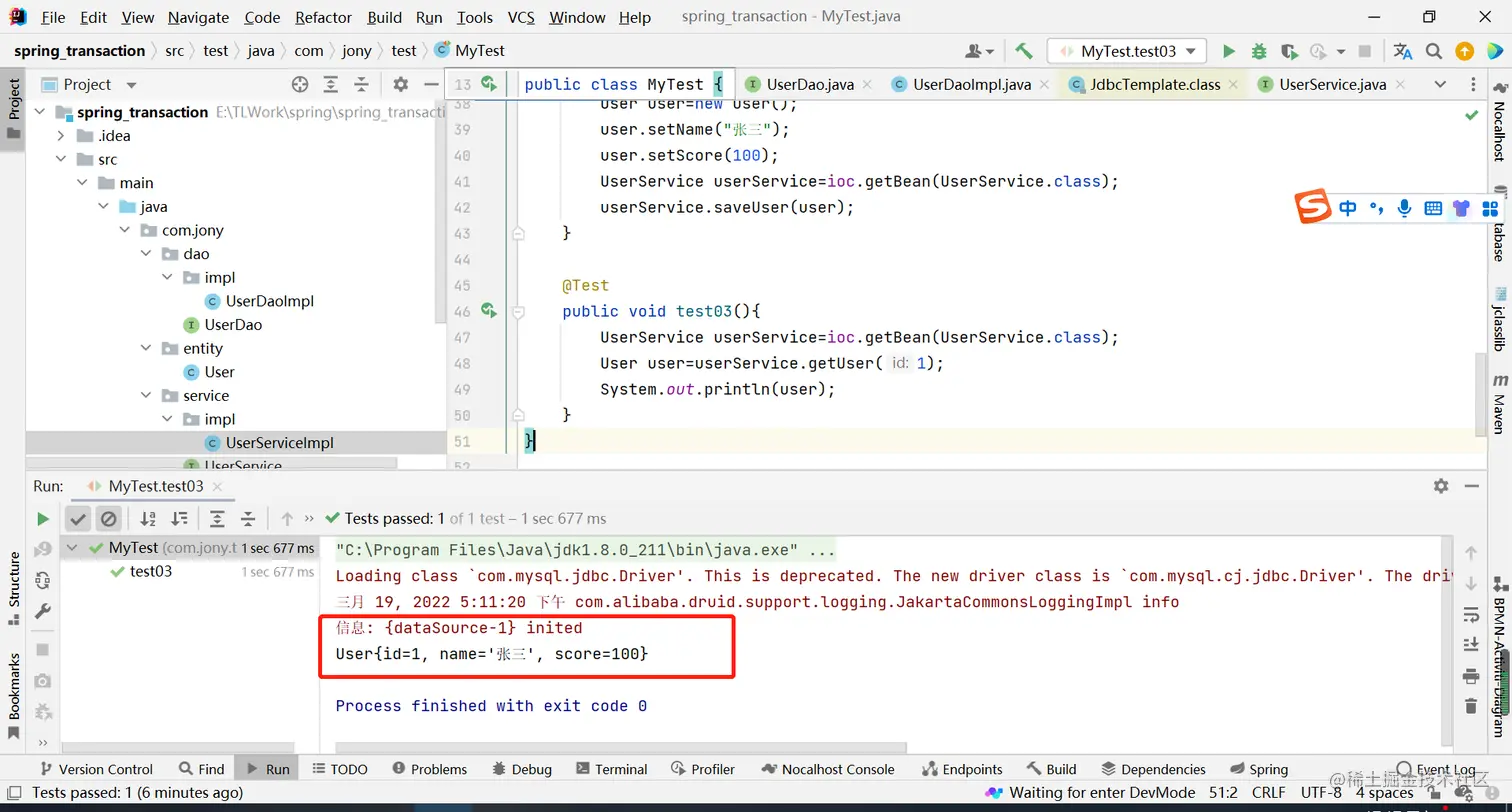The width and height of the screenshot is (1512, 812).
Task: Collapse all nodes in the Project panel
Action: tap(362, 85)
